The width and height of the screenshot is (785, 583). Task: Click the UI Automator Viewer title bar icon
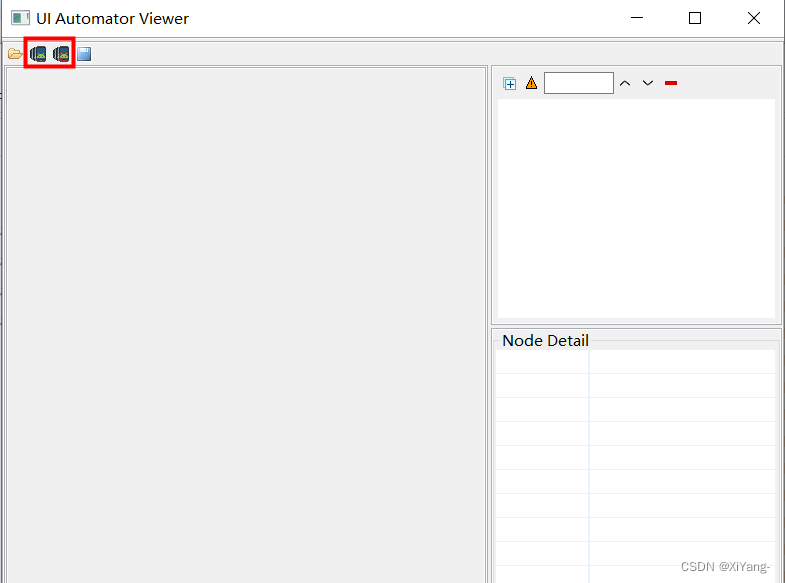(20, 19)
